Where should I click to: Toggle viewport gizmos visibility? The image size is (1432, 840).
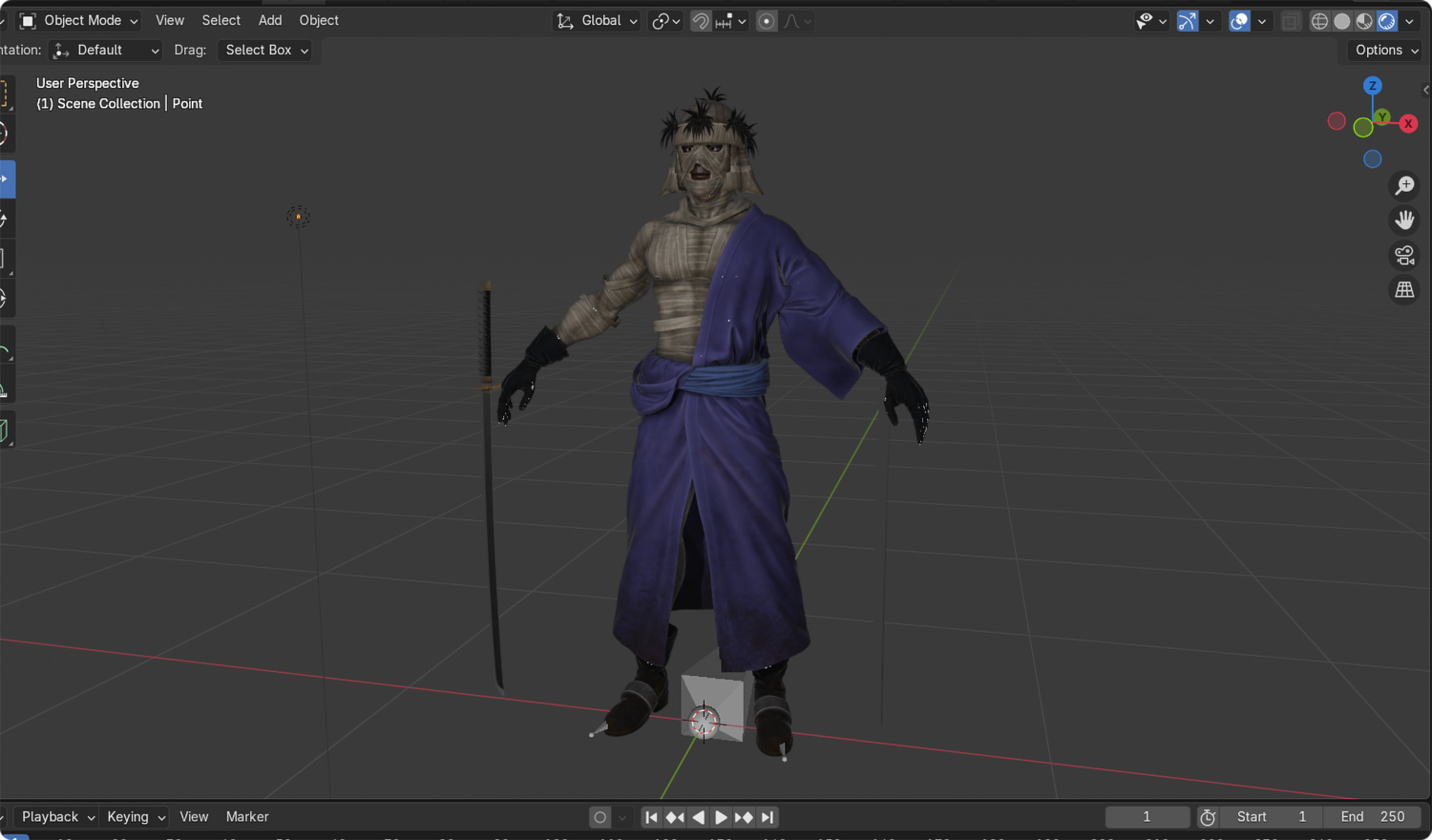click(1188, 21)
